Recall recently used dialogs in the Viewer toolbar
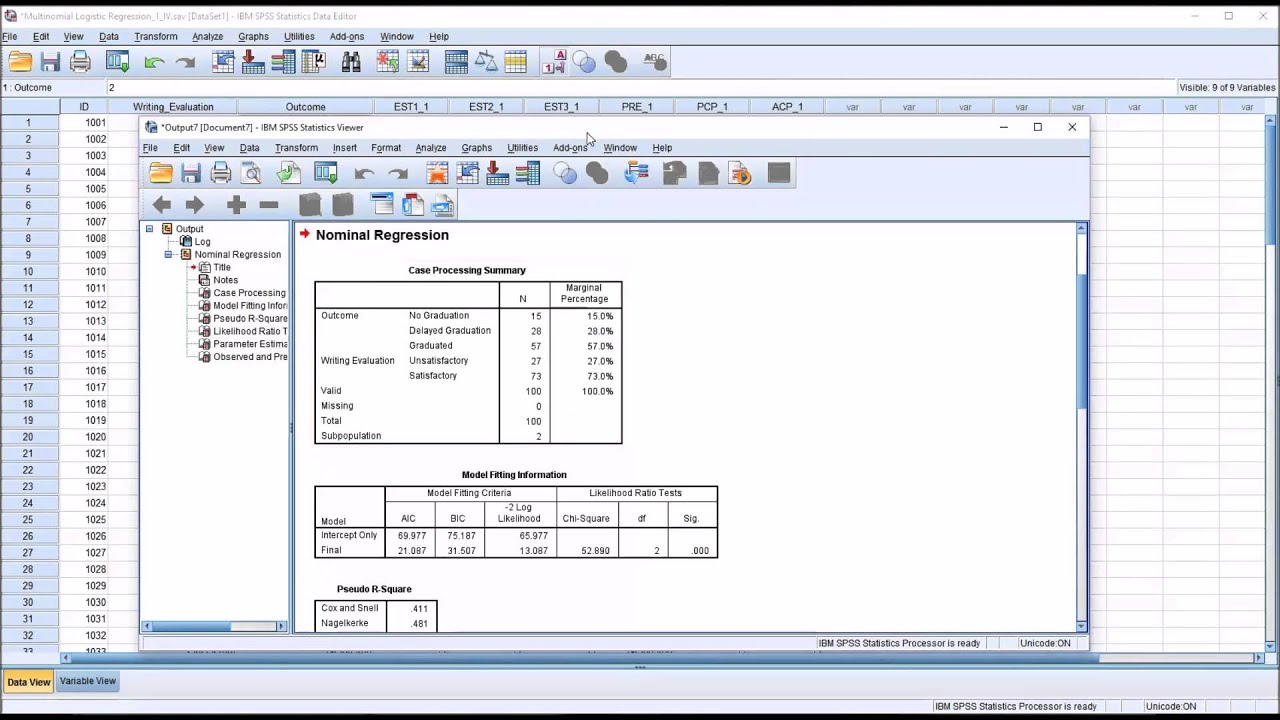 click(x=326, y=174)
